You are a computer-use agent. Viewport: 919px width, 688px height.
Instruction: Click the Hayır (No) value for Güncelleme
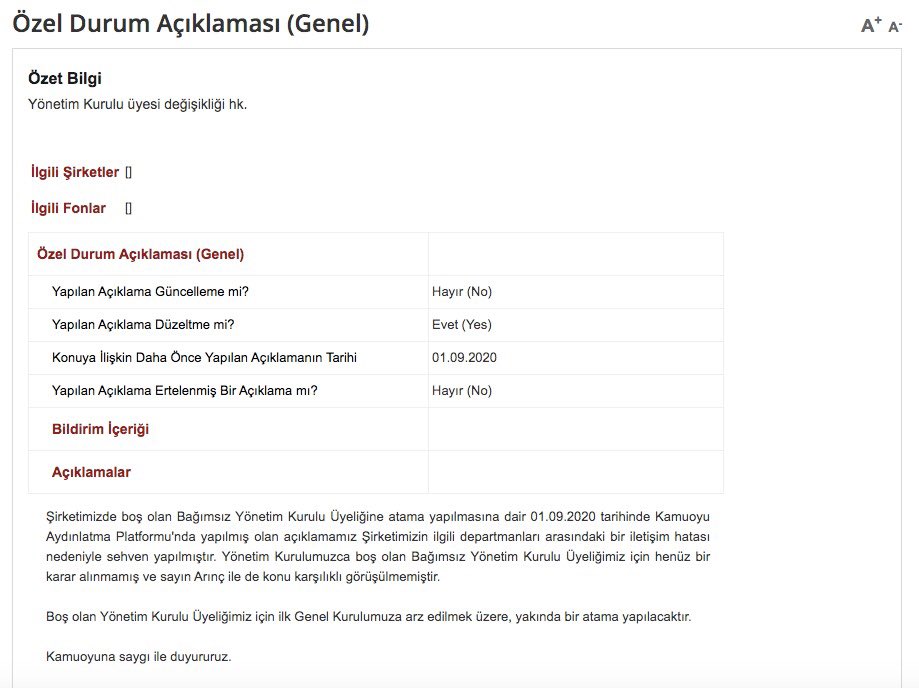[462, 292]
